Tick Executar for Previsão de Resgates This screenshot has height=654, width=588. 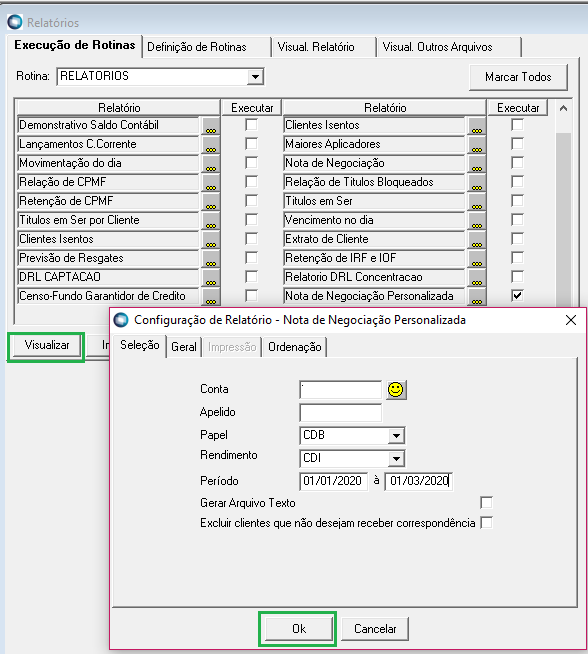(x=251, y=258)
